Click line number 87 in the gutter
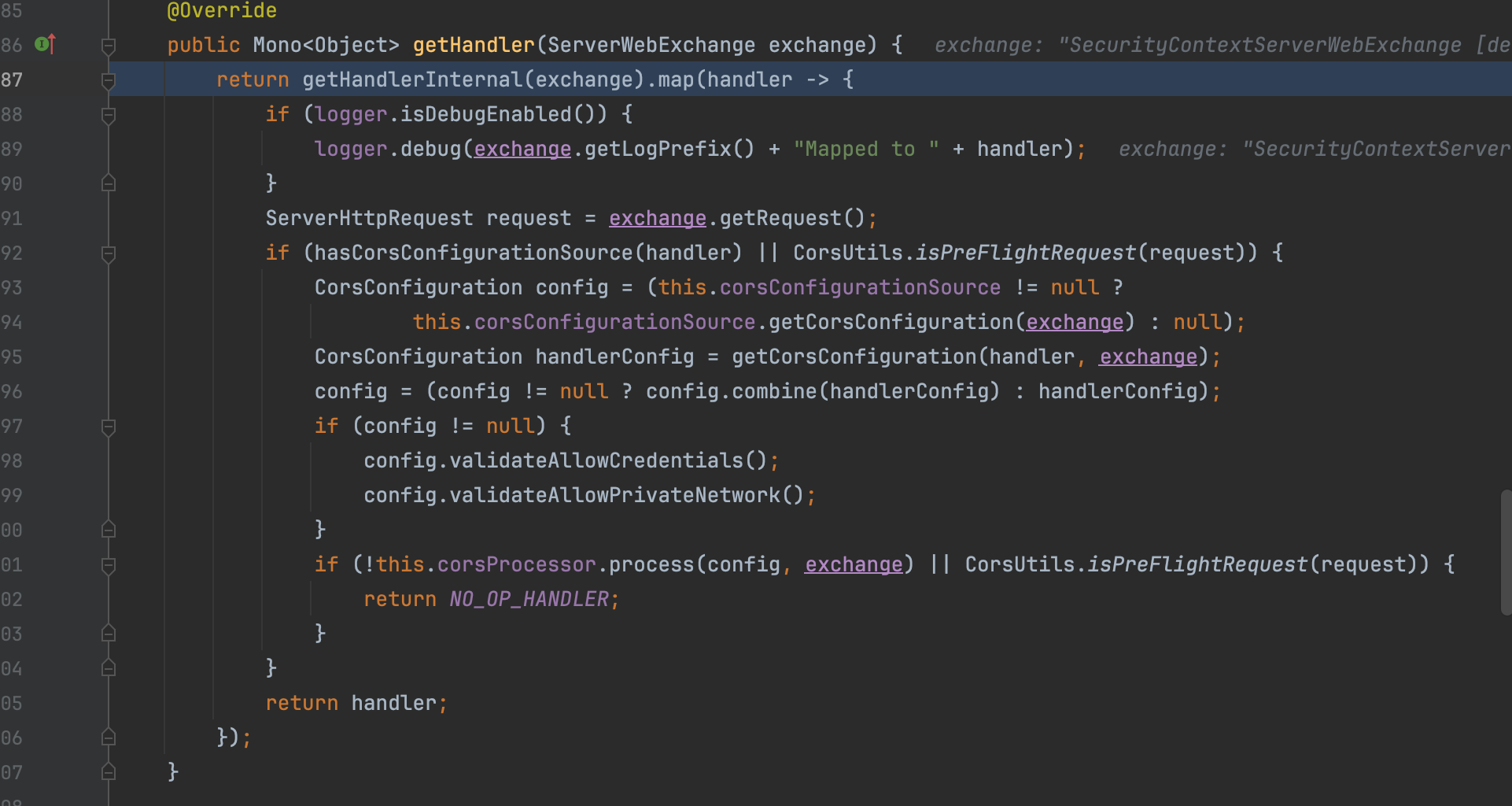This screenshot has height=806, width=1512. coord(12,79)
